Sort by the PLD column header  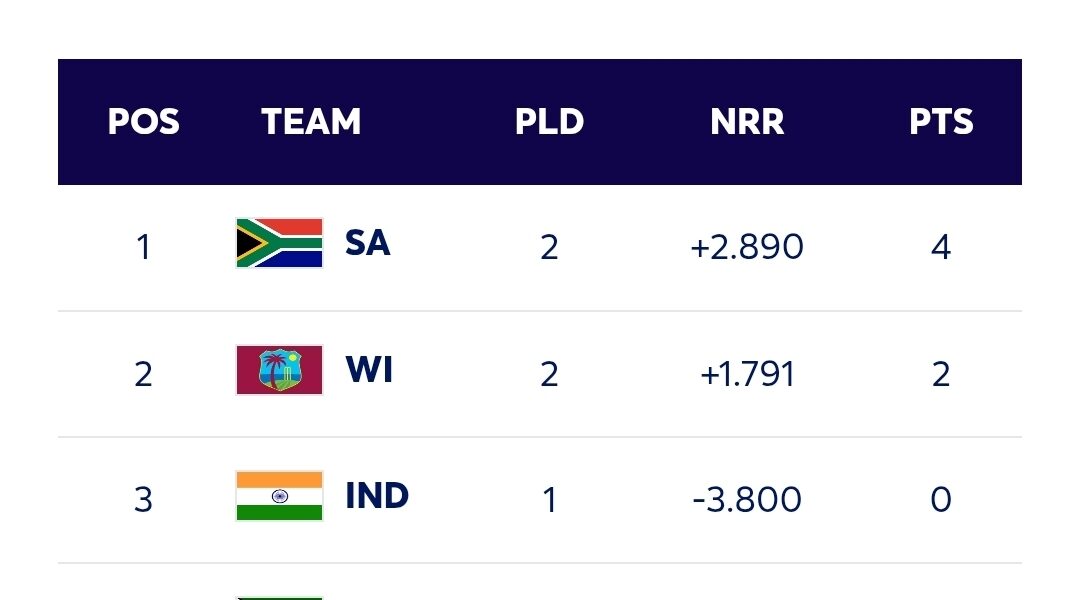click(x=549, y=122)
